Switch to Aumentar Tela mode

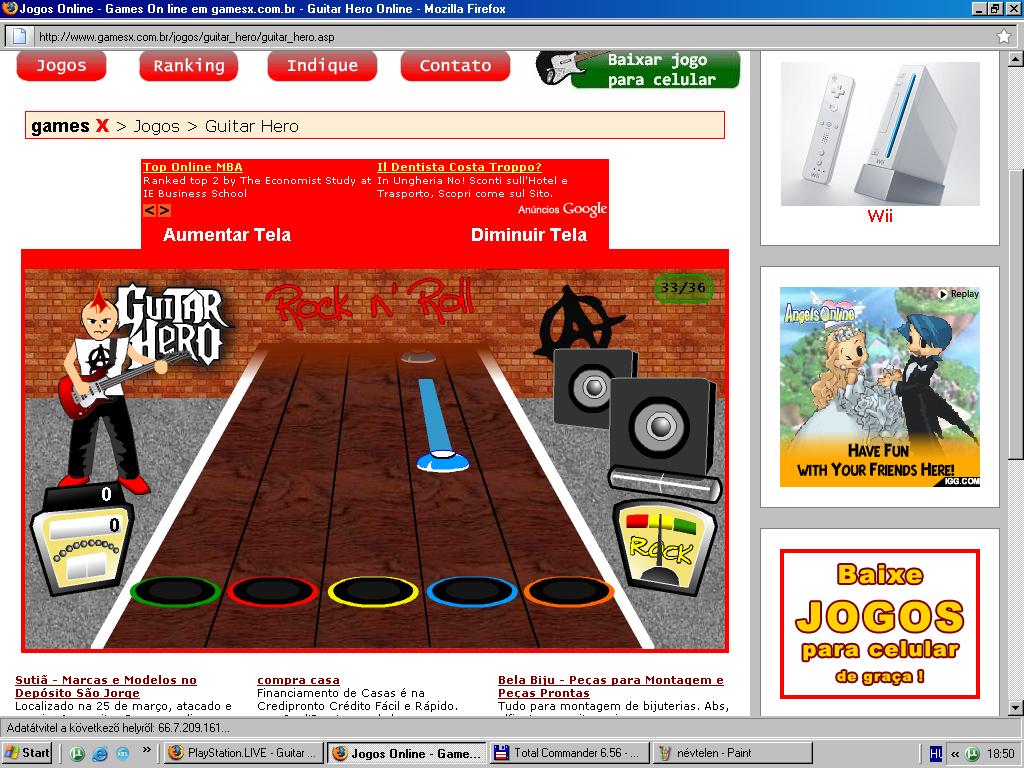click(x=226, y=235)
